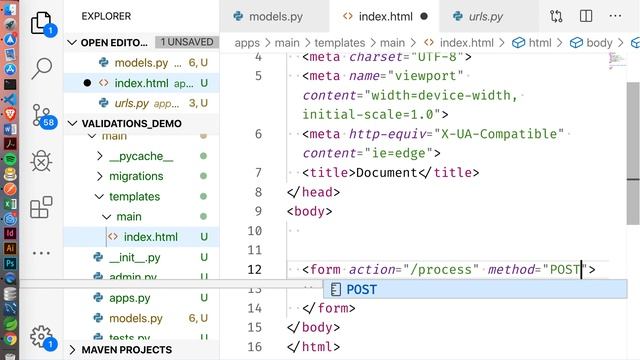Open the Debug view bug icon
Viewport: 640px width, 360px height.
coord(41,161)
